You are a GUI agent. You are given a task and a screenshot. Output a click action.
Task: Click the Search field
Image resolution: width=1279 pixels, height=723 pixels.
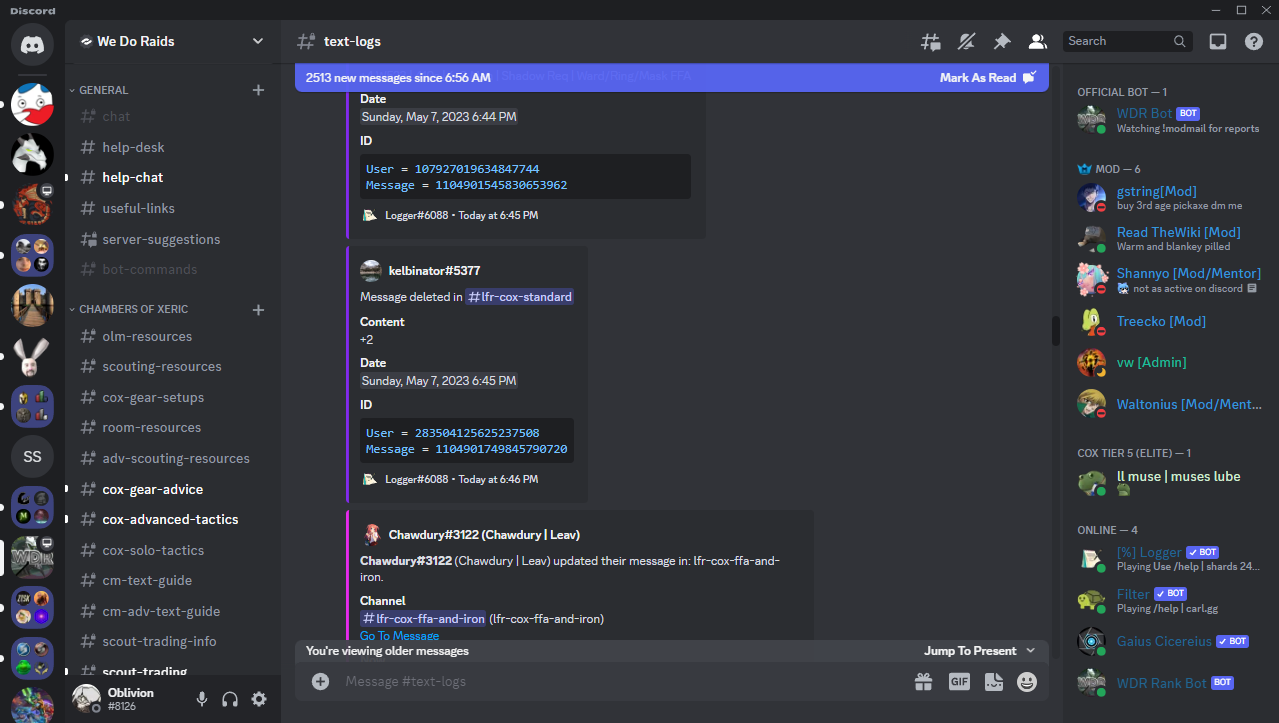tap(1128, 41)
